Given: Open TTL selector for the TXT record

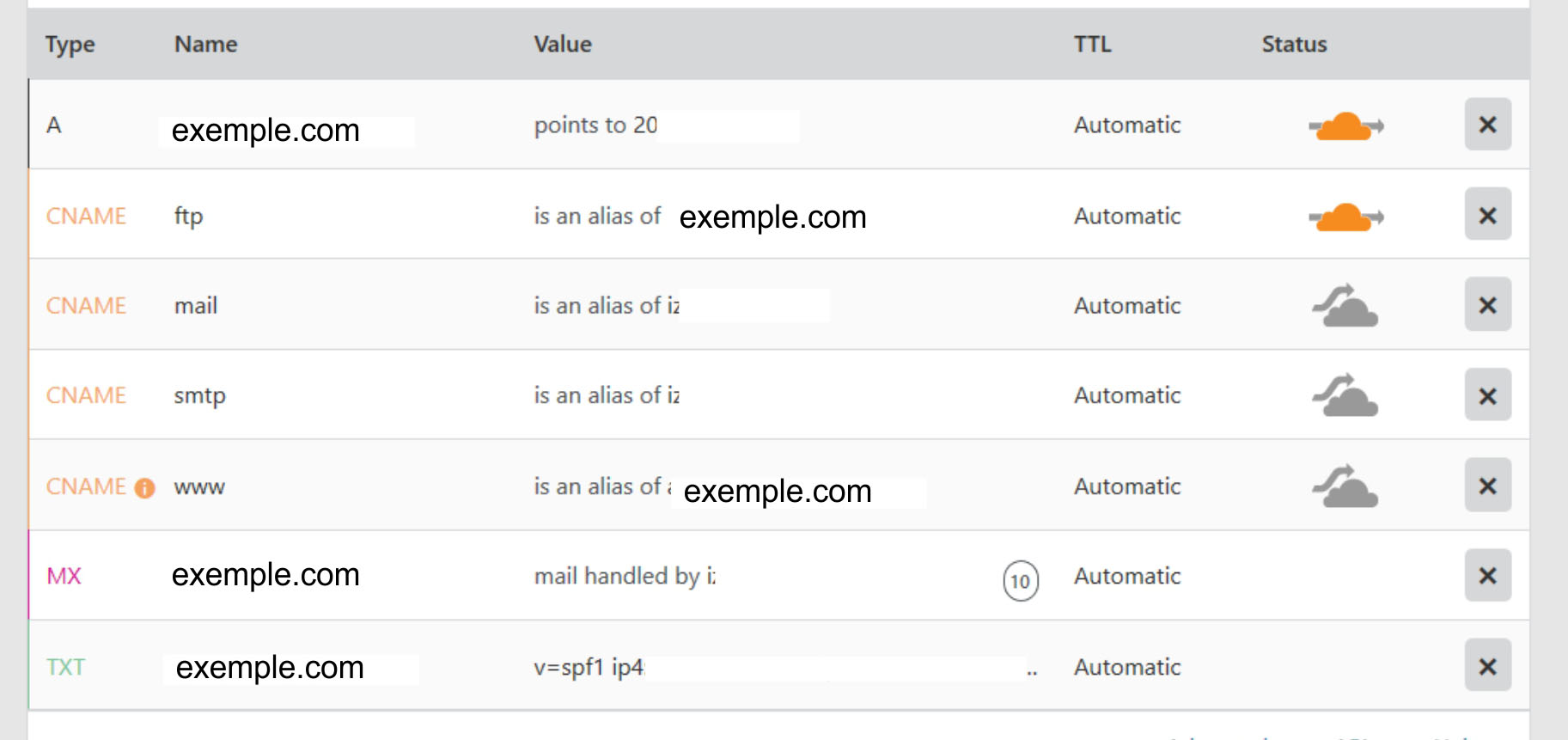Looking at the screenshot, I should [1126, 667].
